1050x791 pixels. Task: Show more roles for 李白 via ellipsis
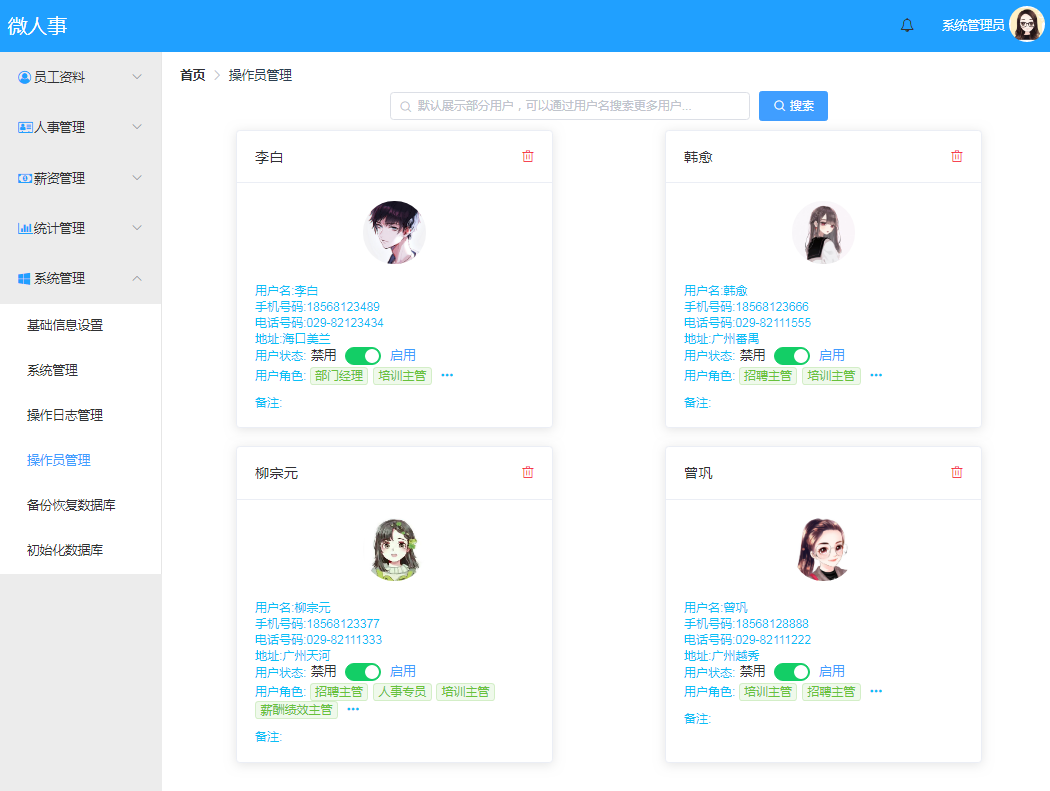447,375
